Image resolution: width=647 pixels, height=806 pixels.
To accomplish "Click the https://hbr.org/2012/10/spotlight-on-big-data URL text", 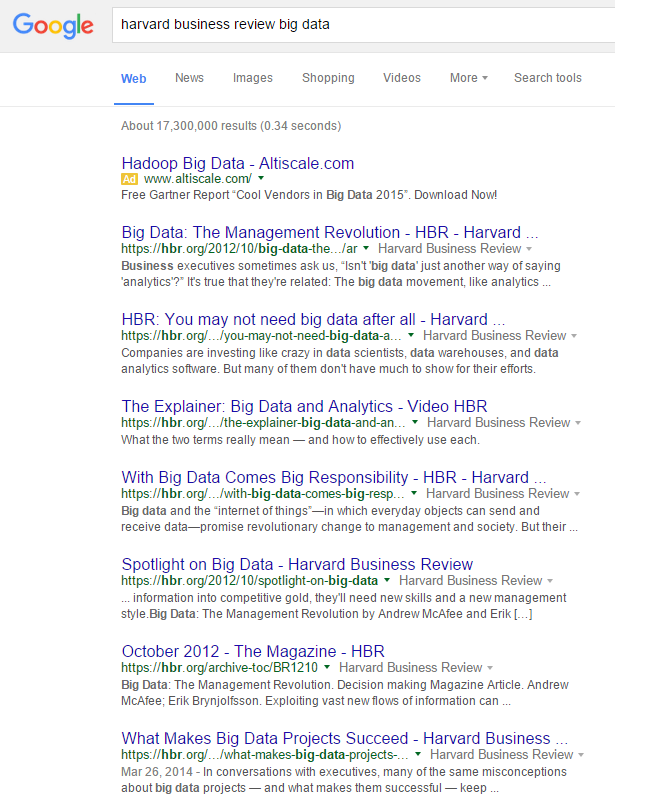I will pos(250,580).
